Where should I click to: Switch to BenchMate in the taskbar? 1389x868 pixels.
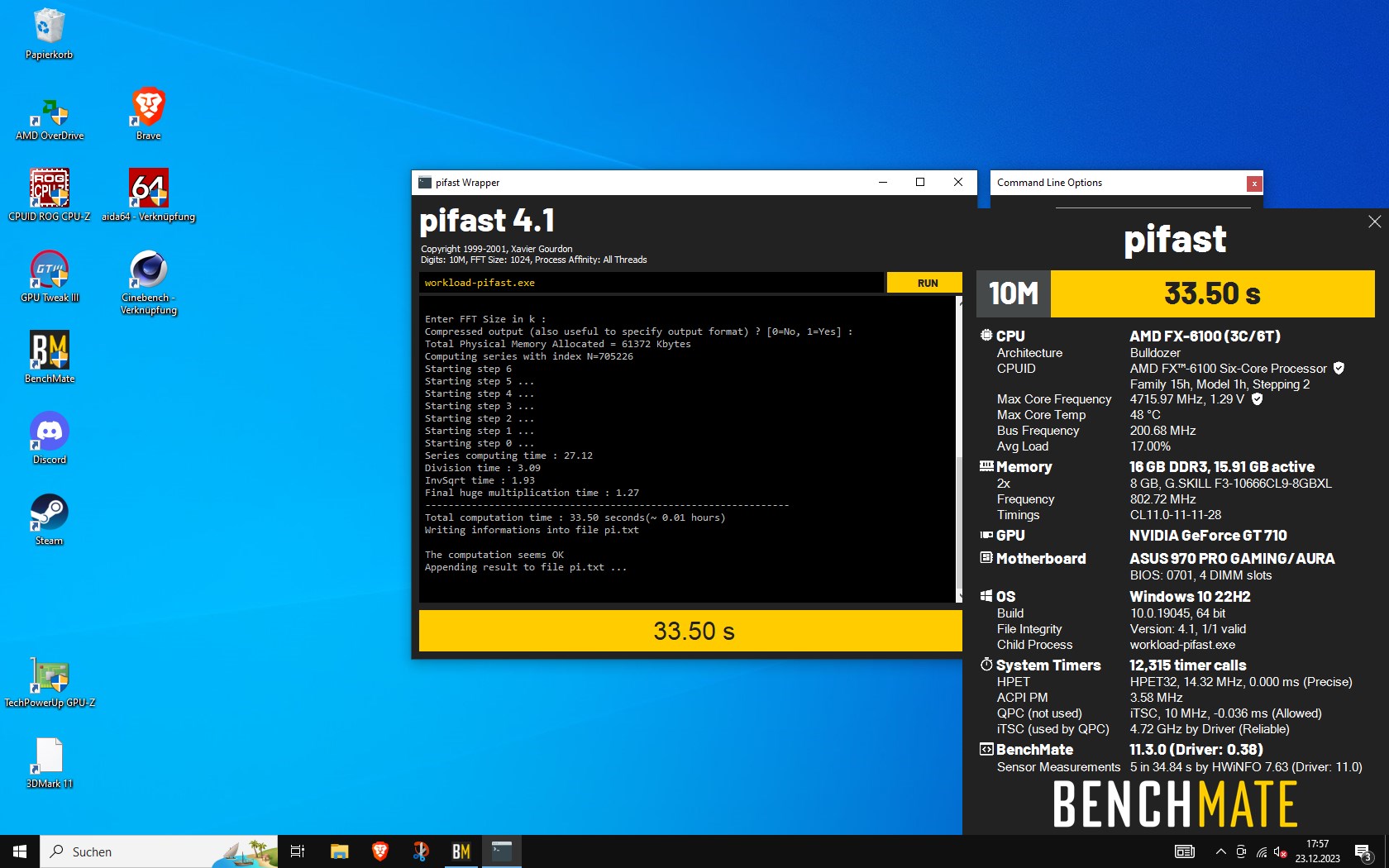pos(461,851)
